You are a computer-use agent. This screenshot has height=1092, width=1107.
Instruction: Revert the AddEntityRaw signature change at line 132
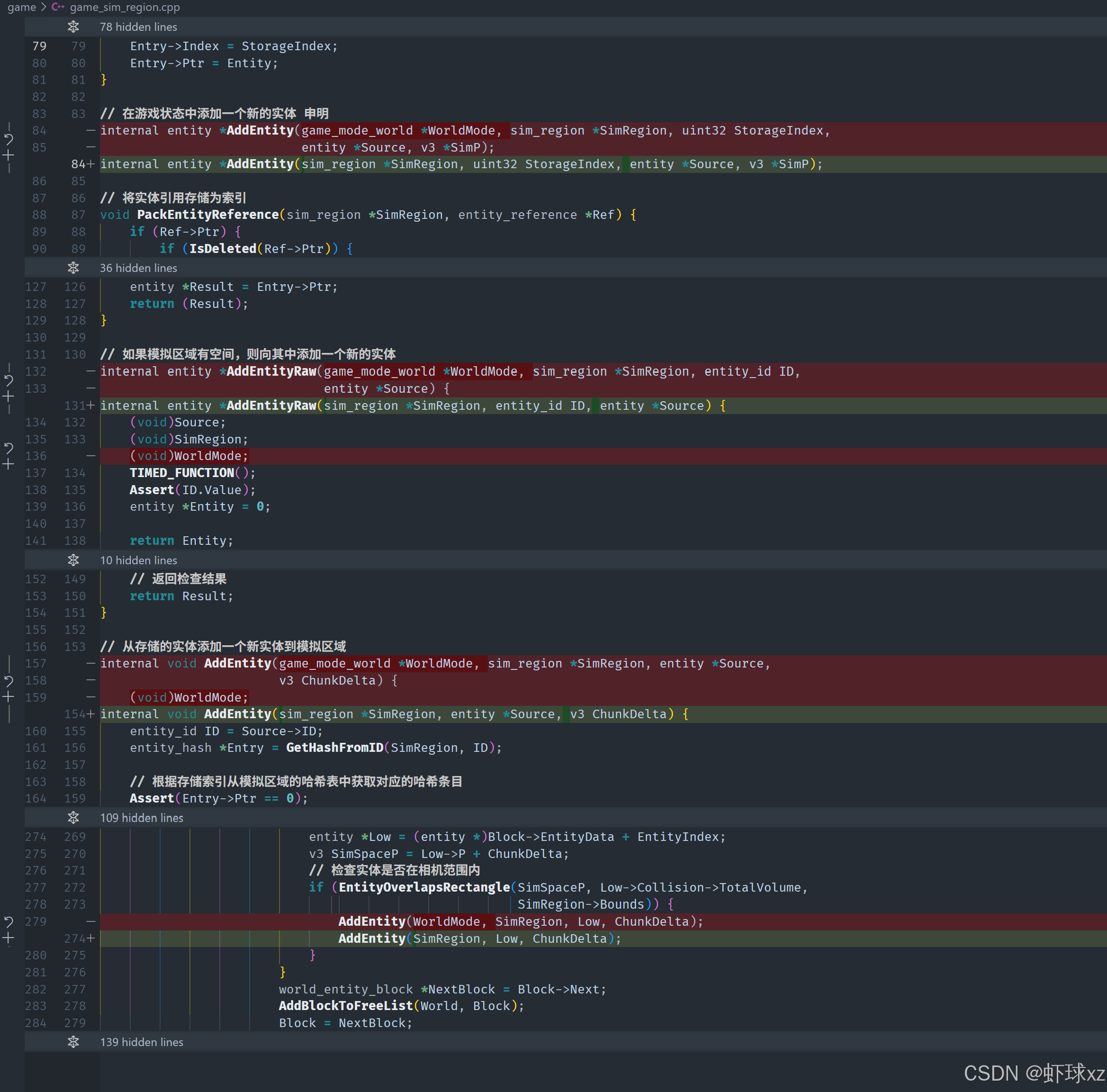[9, 380]
